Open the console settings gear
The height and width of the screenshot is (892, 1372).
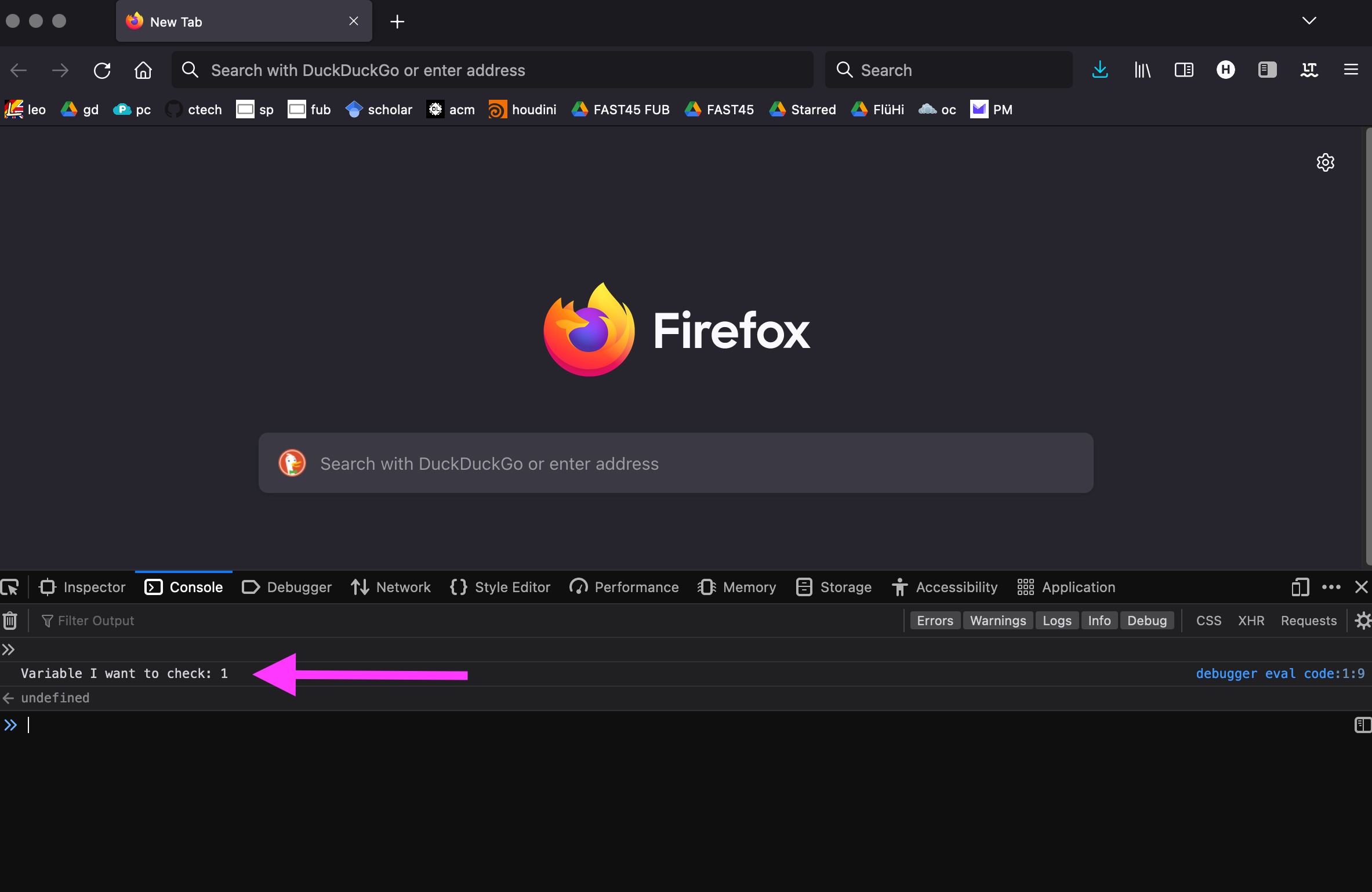[x=1363, y=620]
